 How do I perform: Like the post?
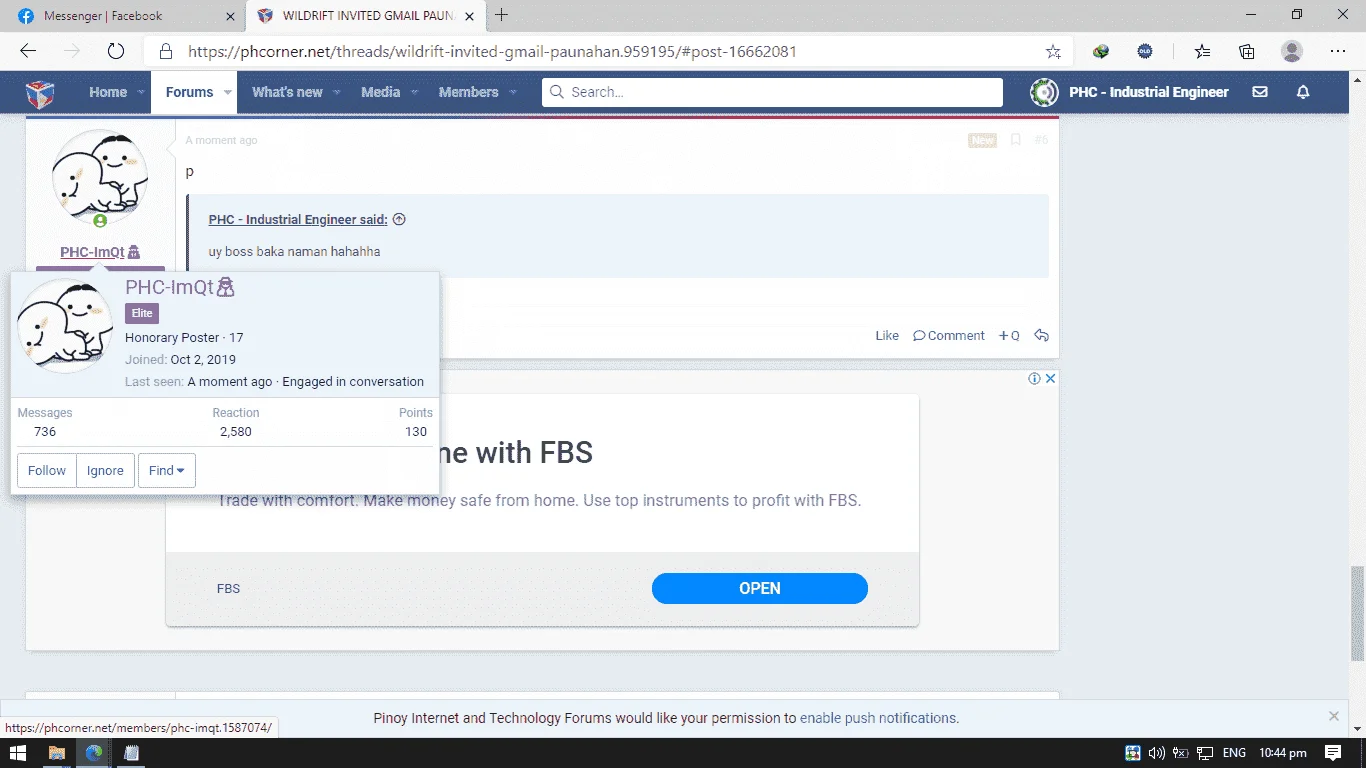point(887,336)
